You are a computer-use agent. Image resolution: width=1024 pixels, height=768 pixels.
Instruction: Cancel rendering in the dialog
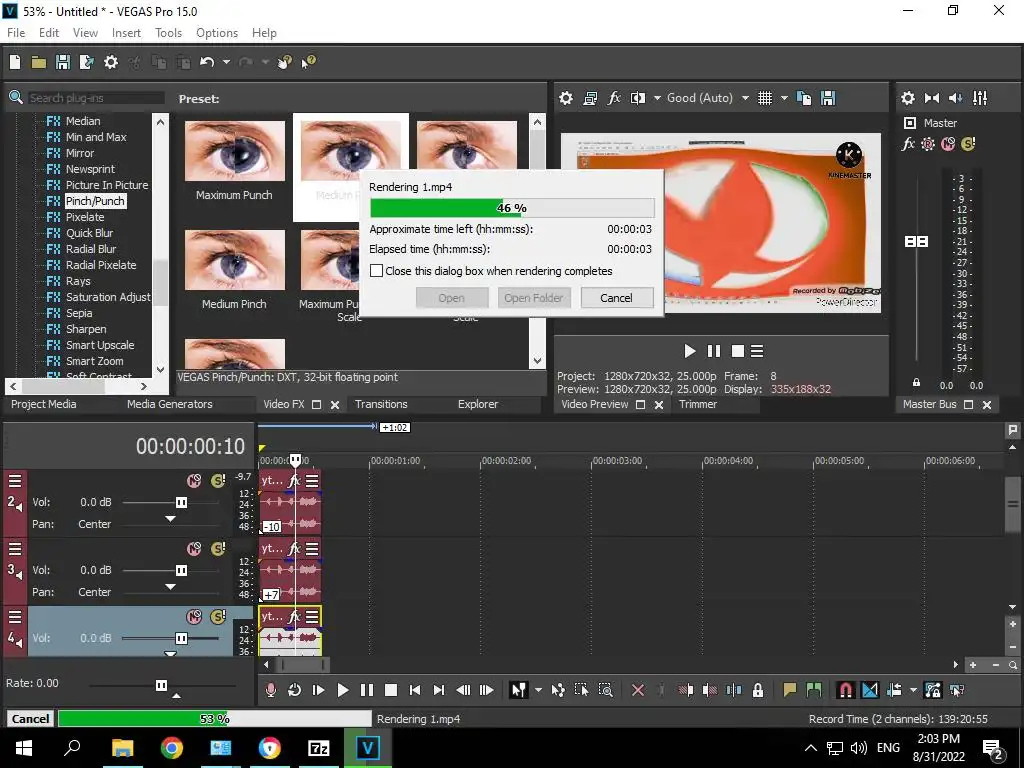616,298
